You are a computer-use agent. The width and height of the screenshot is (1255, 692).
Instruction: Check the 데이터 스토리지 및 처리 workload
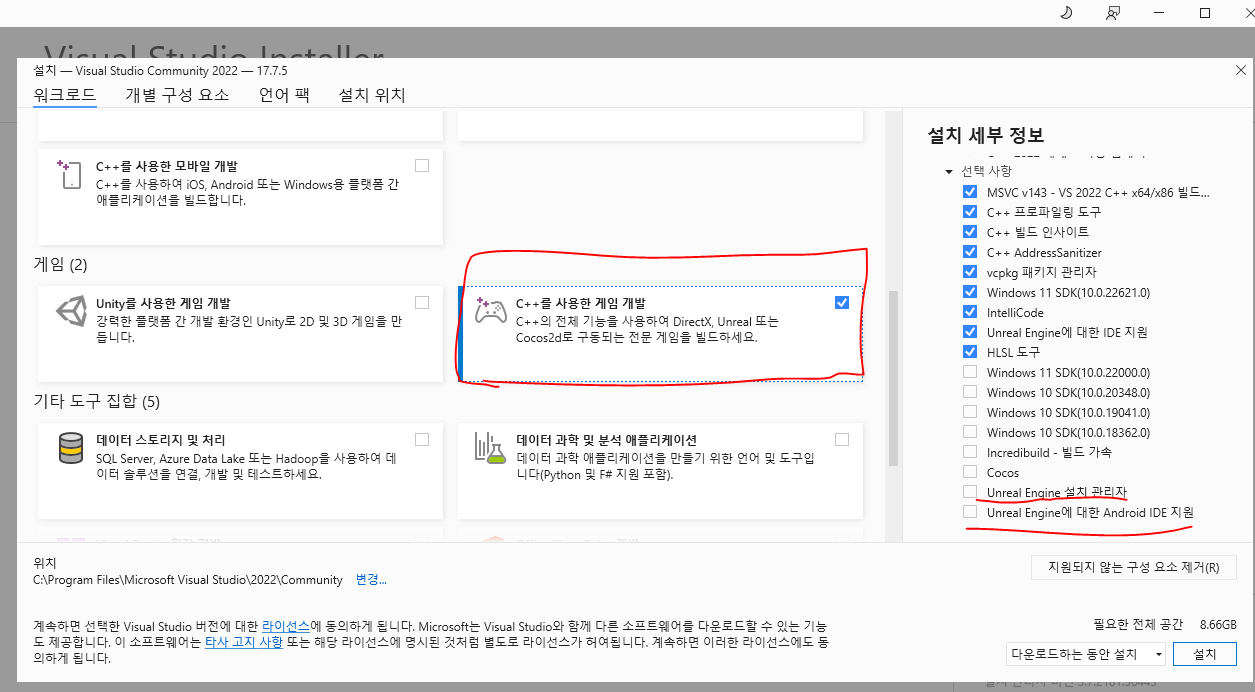pyautogui.click(x=422, y=439)
